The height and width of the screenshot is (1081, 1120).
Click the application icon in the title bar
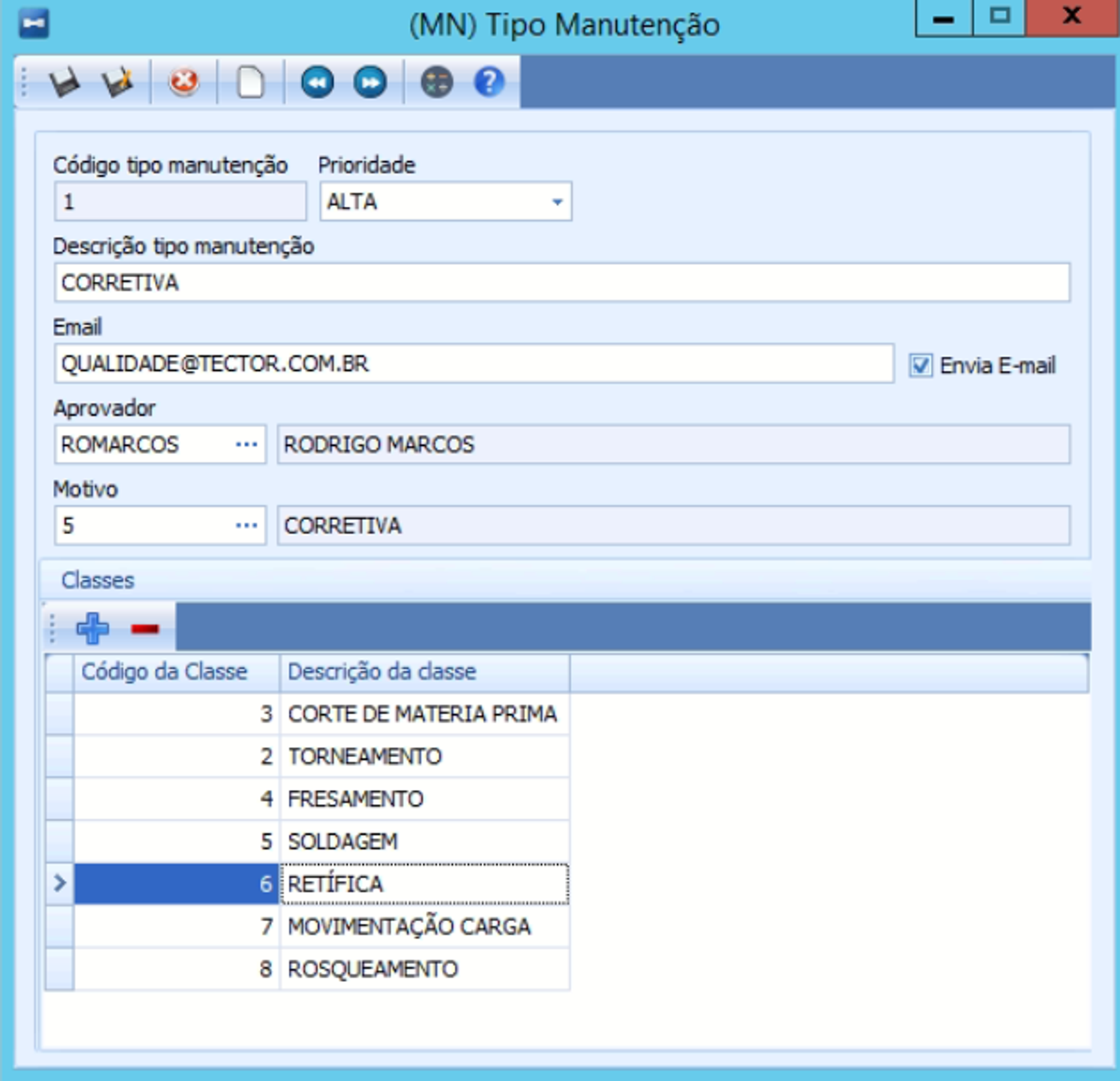(34, 25)
